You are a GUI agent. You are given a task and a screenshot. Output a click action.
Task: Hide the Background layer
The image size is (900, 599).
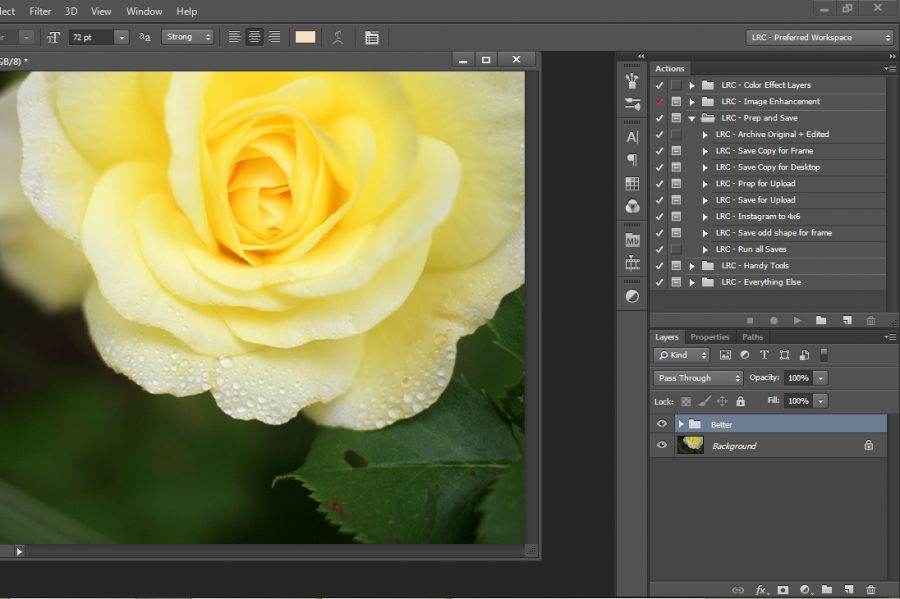[x=661, y=445]
